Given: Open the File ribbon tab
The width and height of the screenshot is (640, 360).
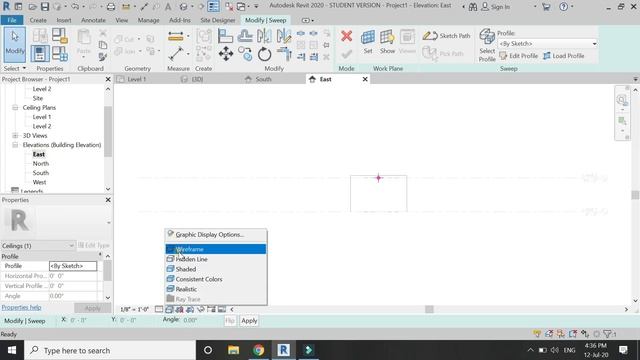Looking at the screenshot, I should point(12,20).
